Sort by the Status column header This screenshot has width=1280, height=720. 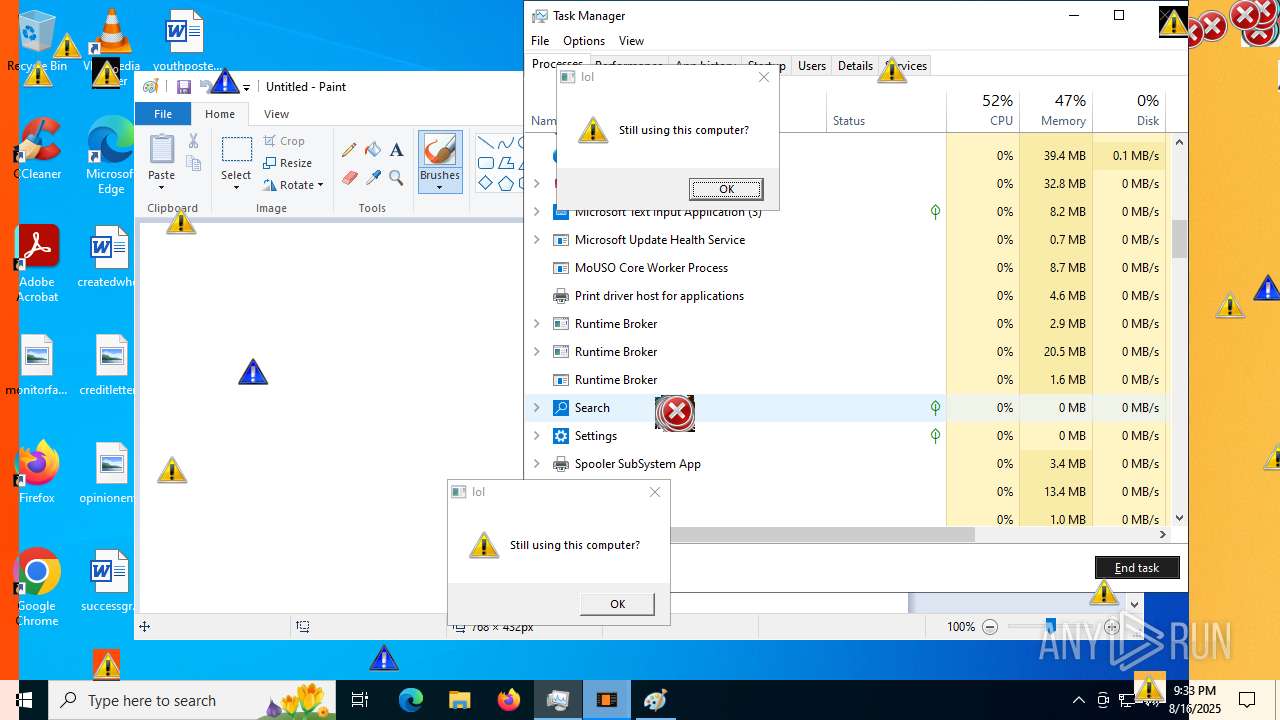point(886,111)
